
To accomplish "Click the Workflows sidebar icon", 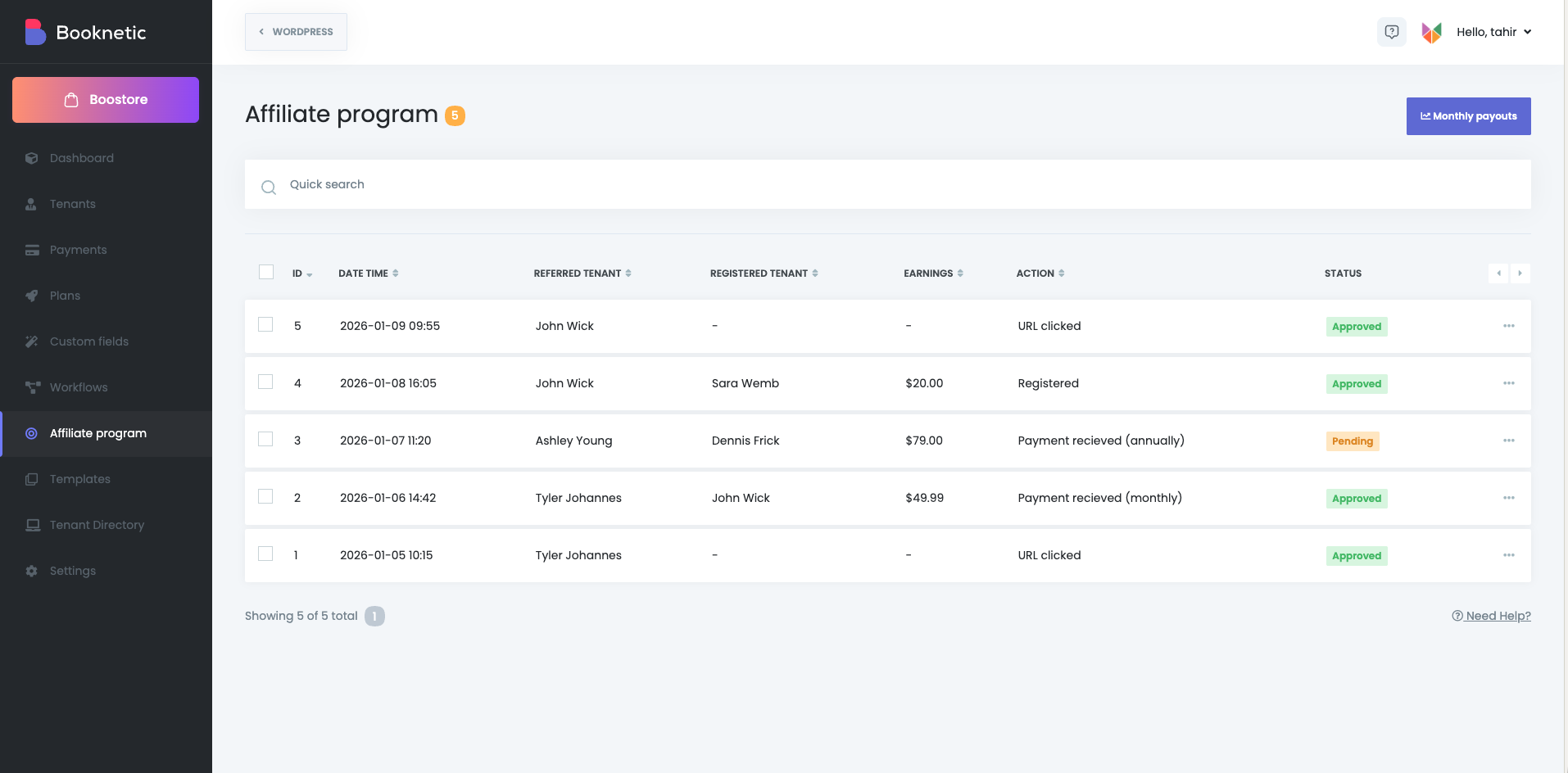I will click(x=32, y=387).
